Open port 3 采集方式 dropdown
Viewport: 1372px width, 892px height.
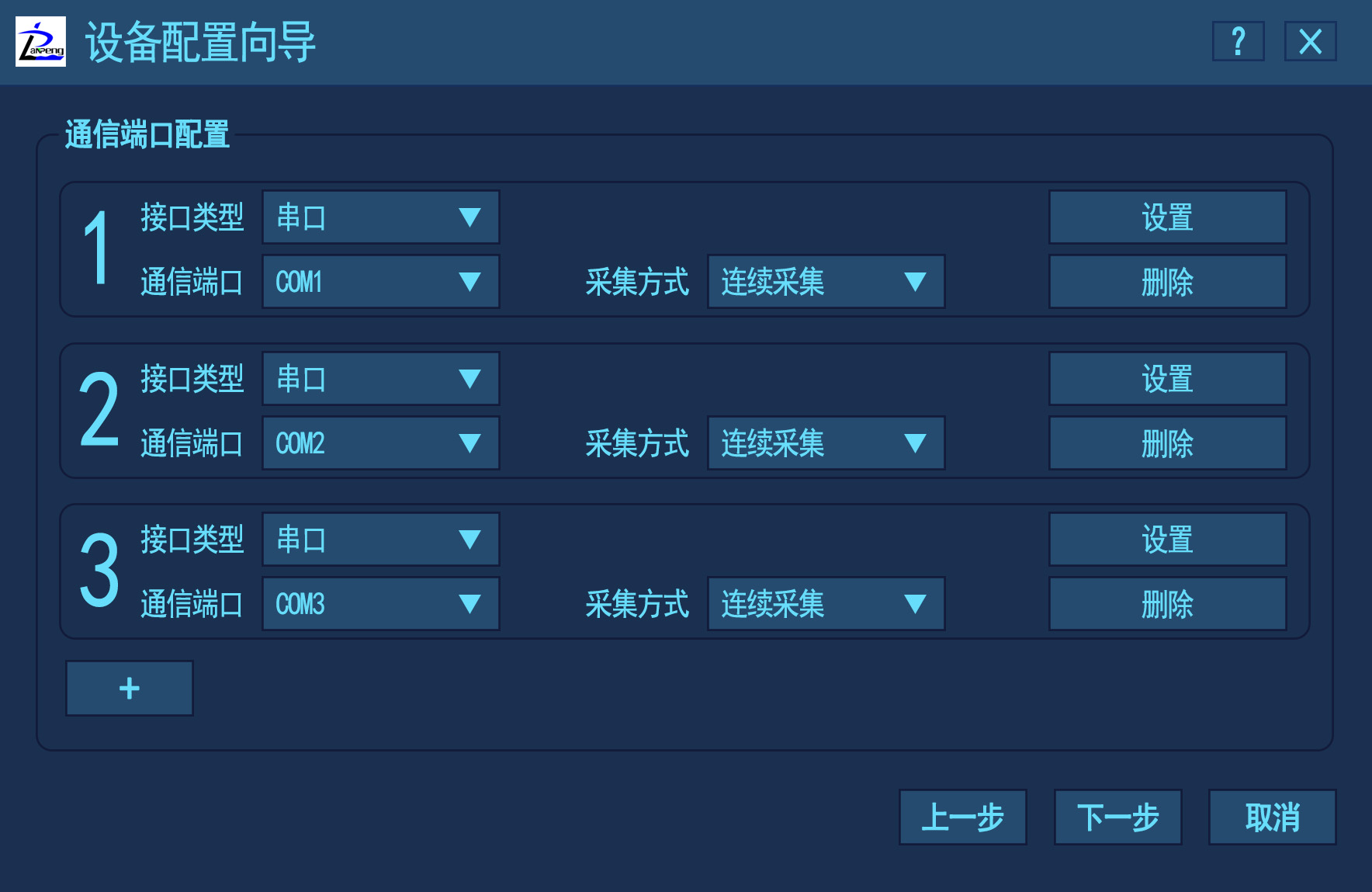click(826, 604)
